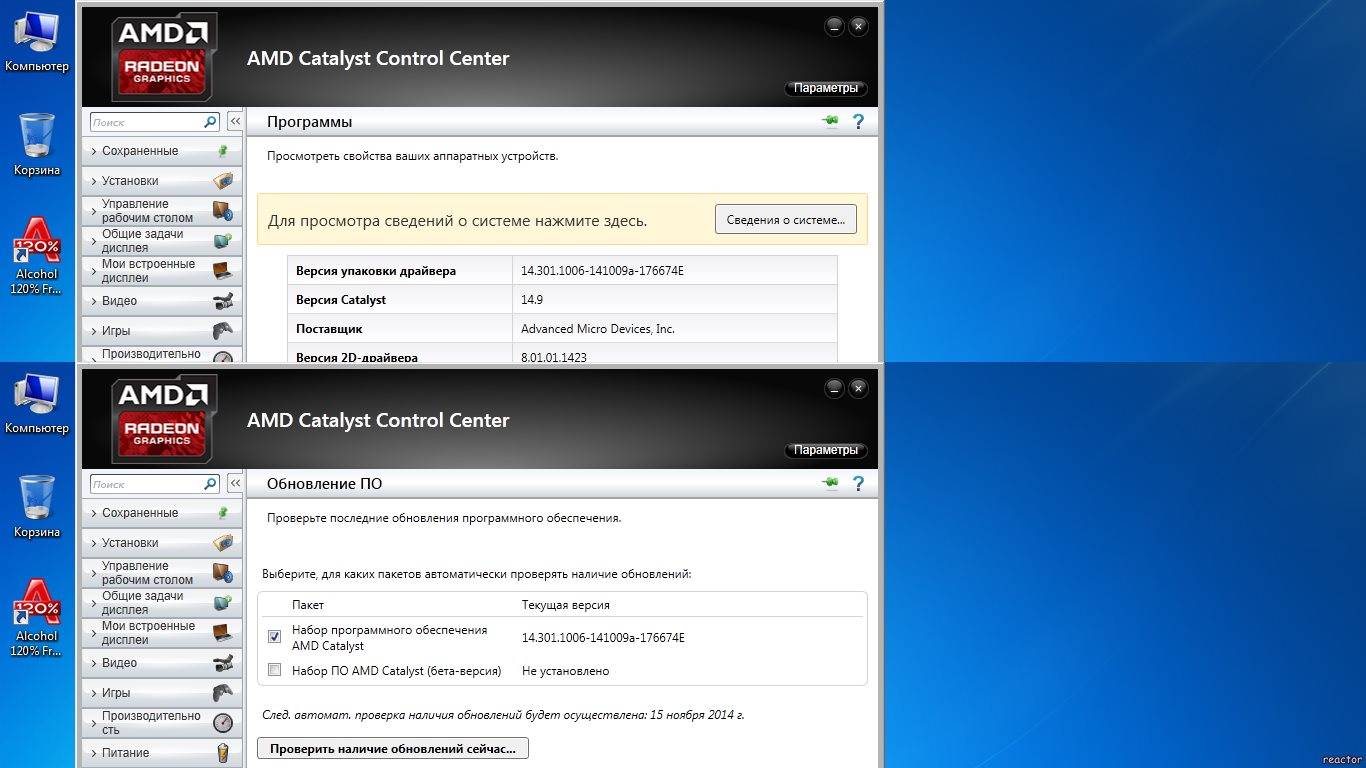Click the Пакет column header

[308, 605]
